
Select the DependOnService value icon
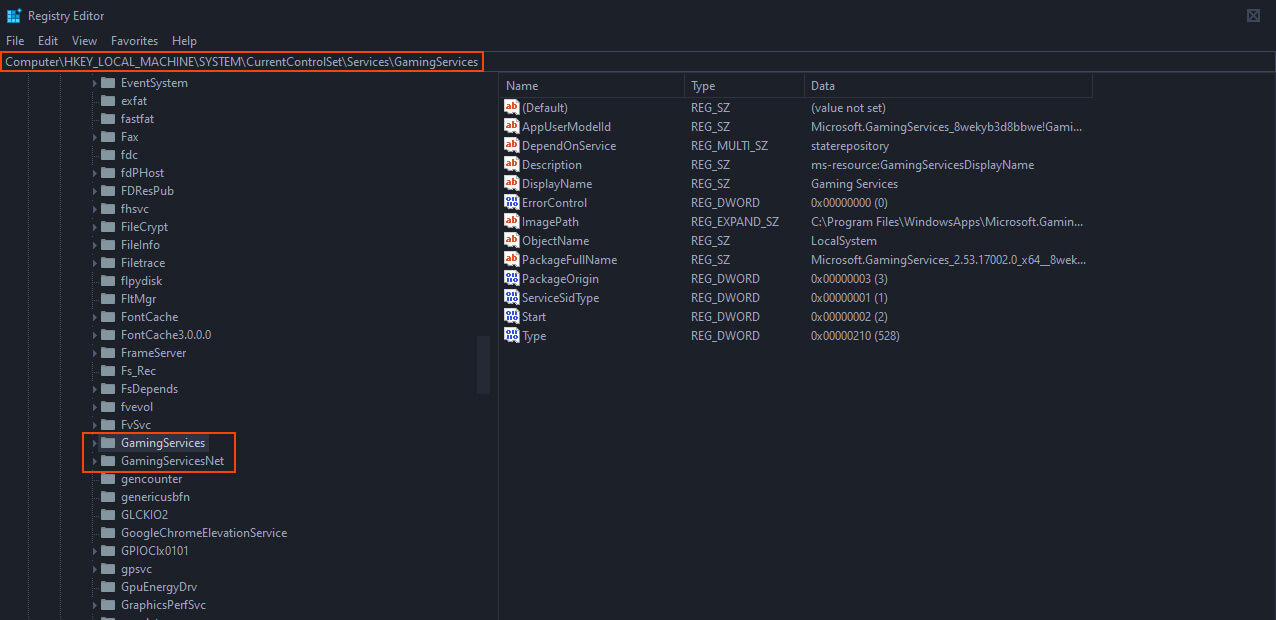click(512, 145)
